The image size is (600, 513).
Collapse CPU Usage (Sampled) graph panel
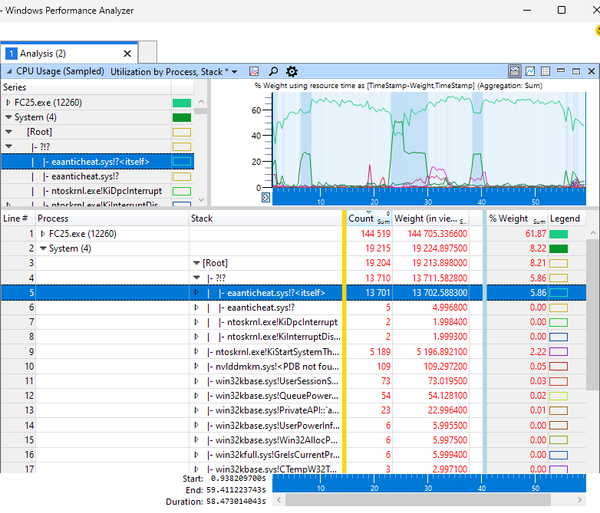[x=8, y=72]
